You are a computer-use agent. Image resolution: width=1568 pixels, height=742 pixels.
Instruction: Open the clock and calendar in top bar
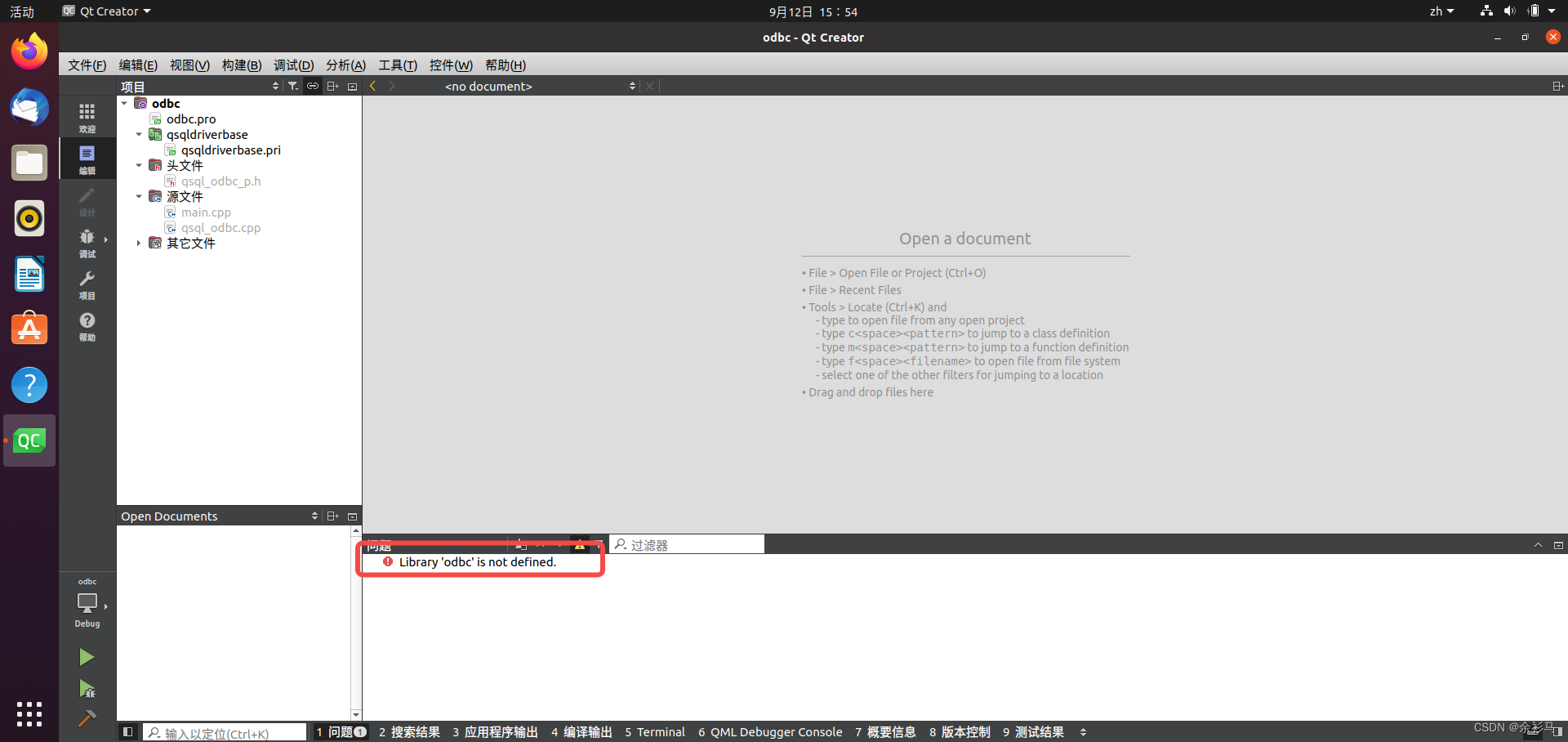pos(813,11)
